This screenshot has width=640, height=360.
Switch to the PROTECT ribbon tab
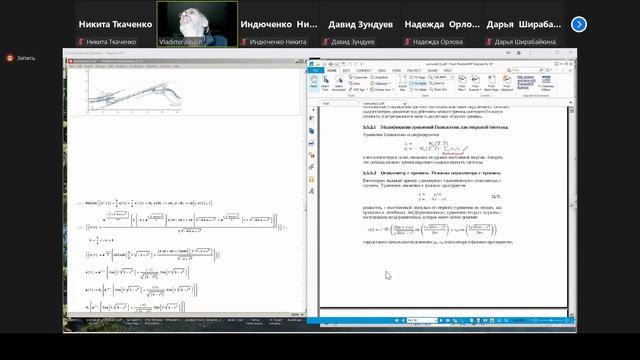[x=414, y=70]
